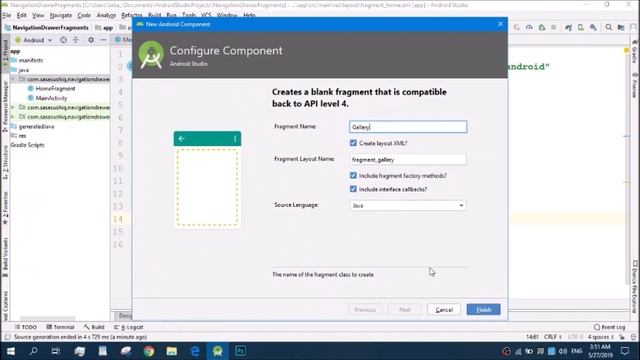Click the disabled Previous button
Image resolution: width=640 pixels, height=360 pixels.
(365, 309)
